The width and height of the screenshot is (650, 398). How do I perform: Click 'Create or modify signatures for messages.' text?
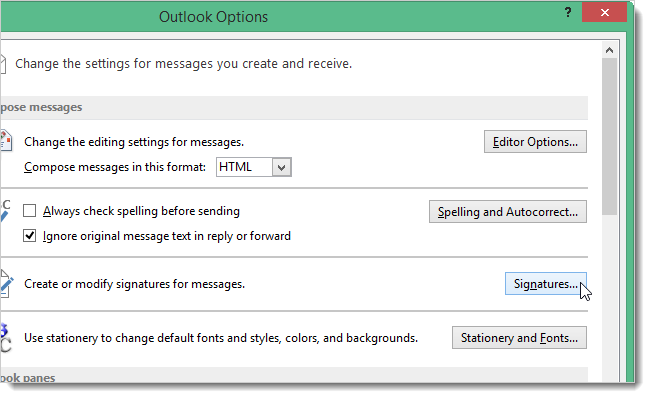point(134,284)
